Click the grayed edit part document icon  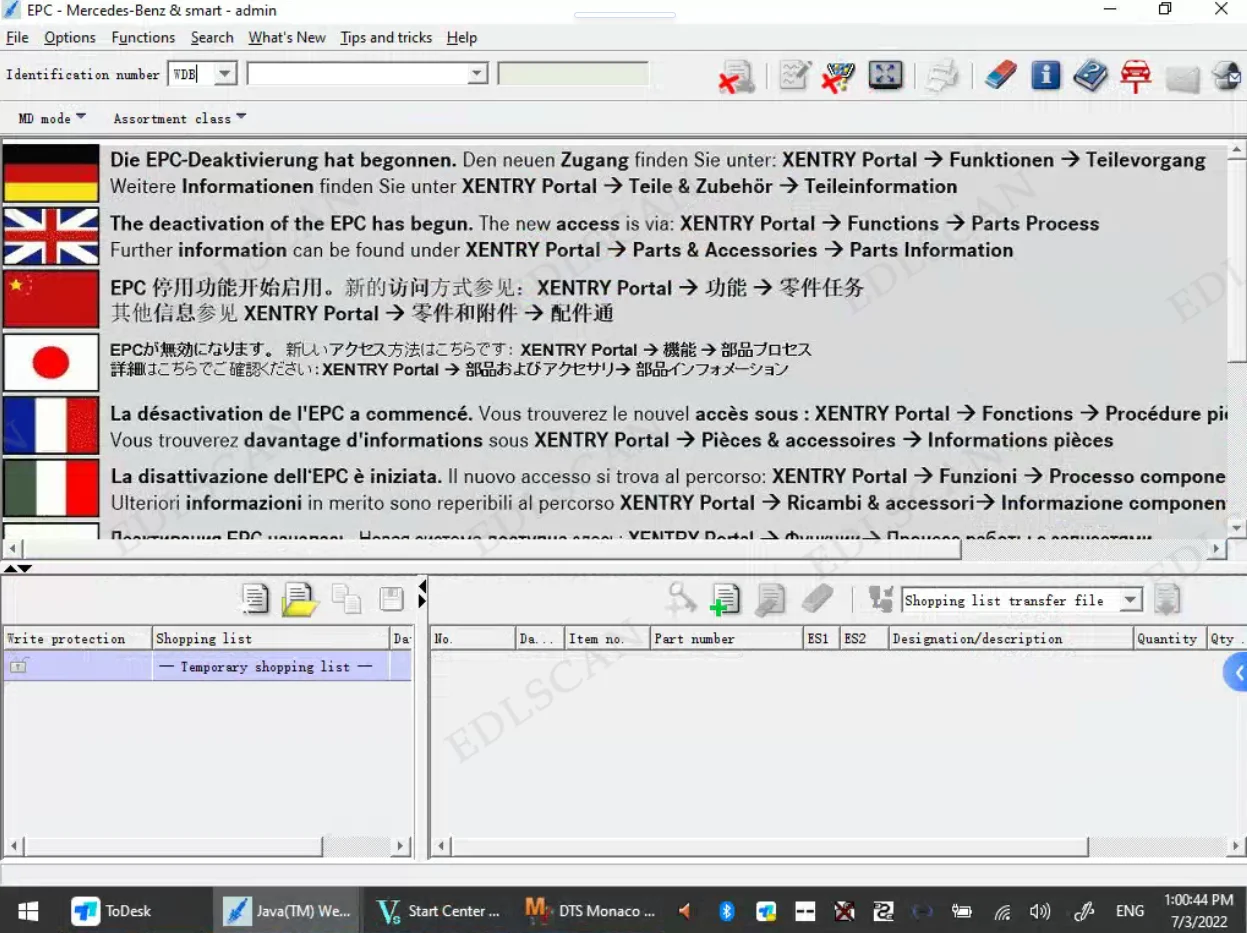click(x=770, y=599)
